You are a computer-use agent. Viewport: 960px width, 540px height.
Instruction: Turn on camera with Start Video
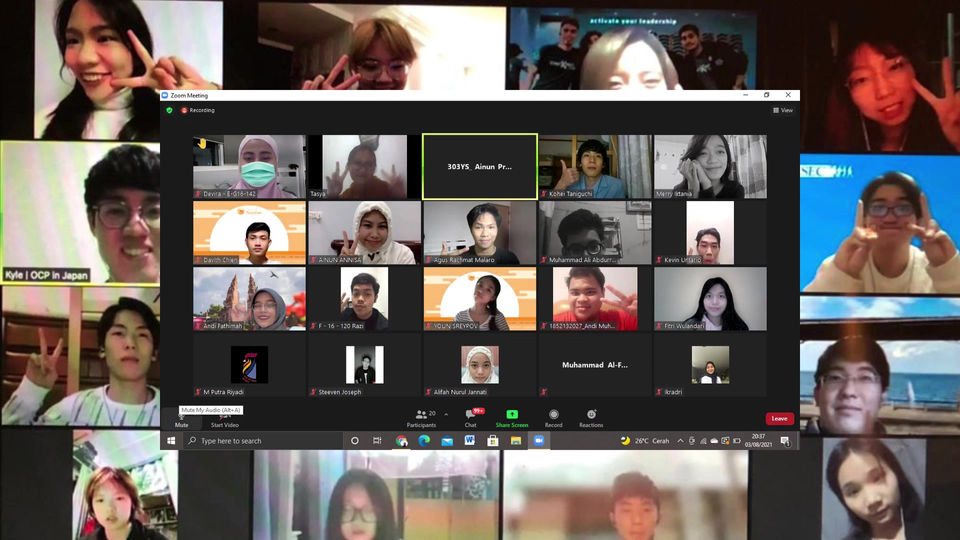[225, 419]
